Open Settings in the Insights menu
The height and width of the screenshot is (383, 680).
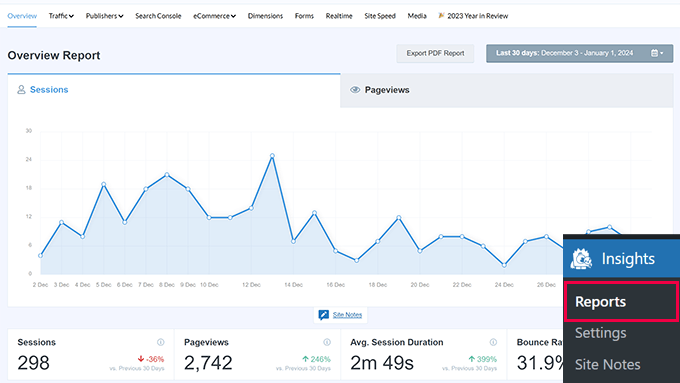pyautogui.click(x=601, y=333)
